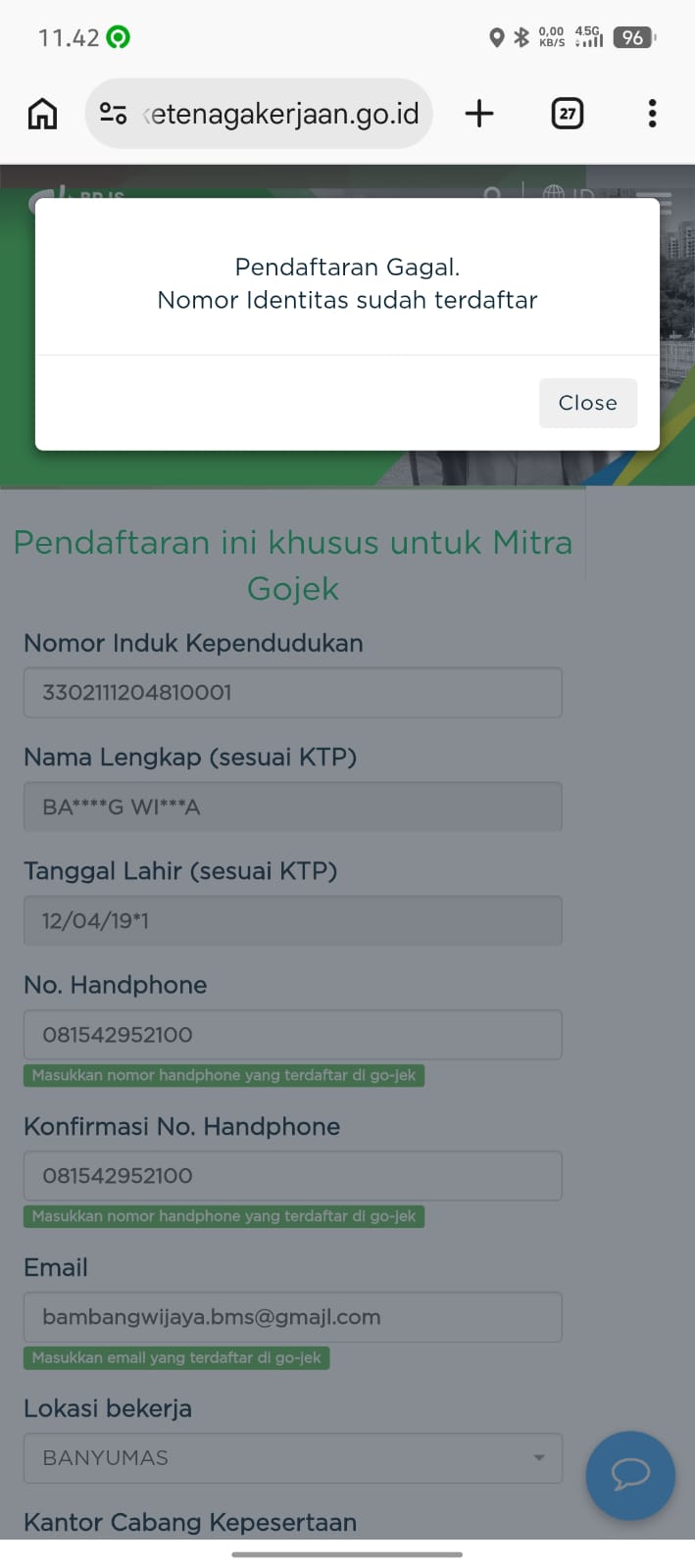This screenshot has height=1568, width=695.
Task: Select the Nama Lengkap field
Action: (293, 807)
